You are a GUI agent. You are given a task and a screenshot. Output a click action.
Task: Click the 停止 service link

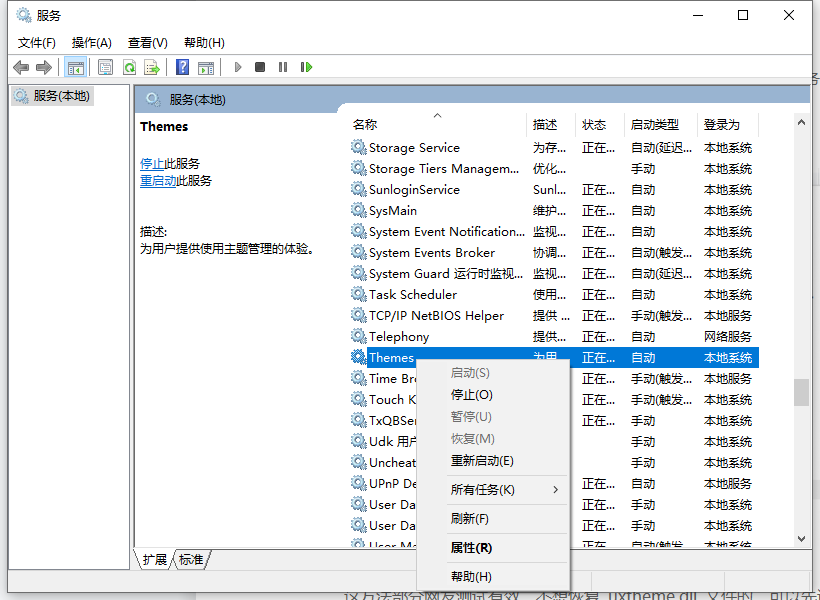[152, 163]
